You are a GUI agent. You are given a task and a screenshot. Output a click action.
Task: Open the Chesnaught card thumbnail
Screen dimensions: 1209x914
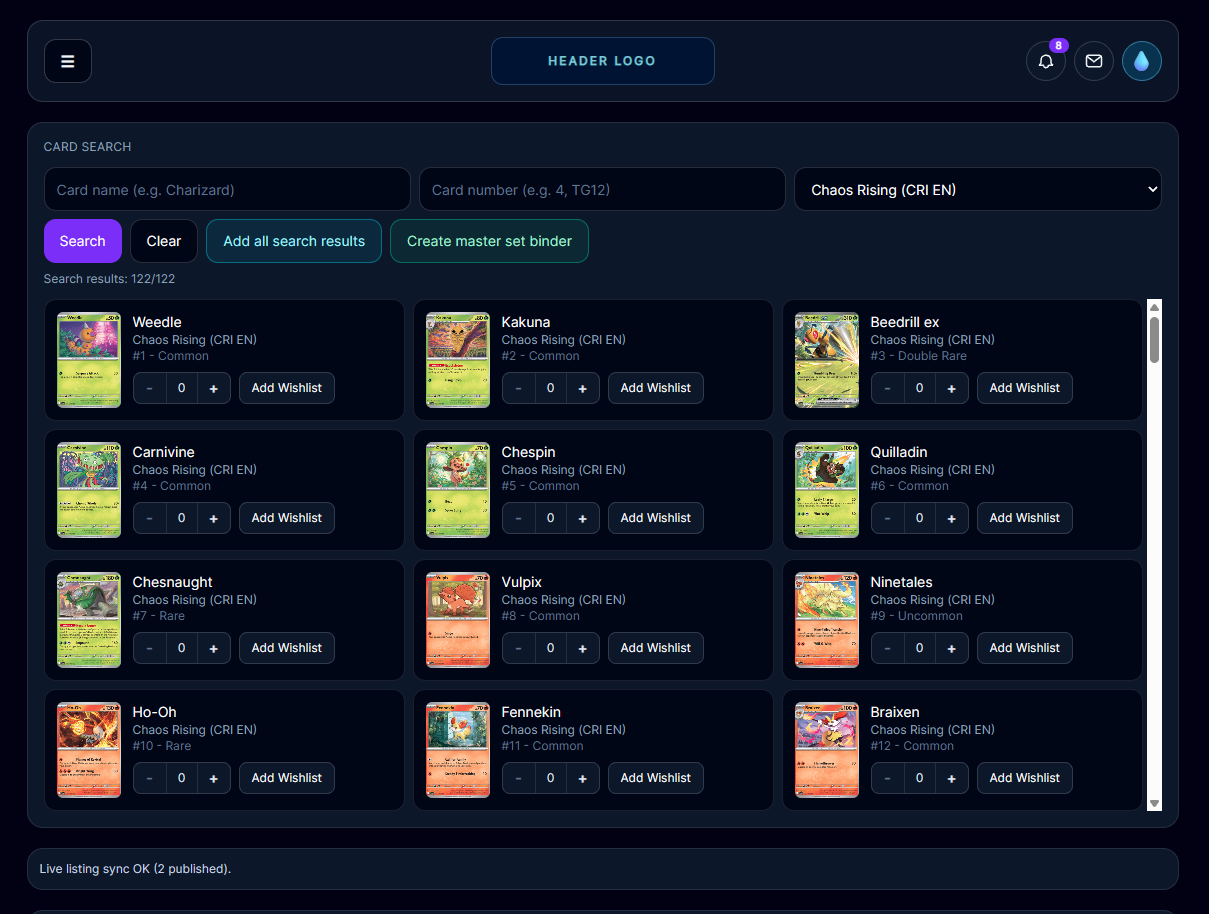[x=89, y=620]
